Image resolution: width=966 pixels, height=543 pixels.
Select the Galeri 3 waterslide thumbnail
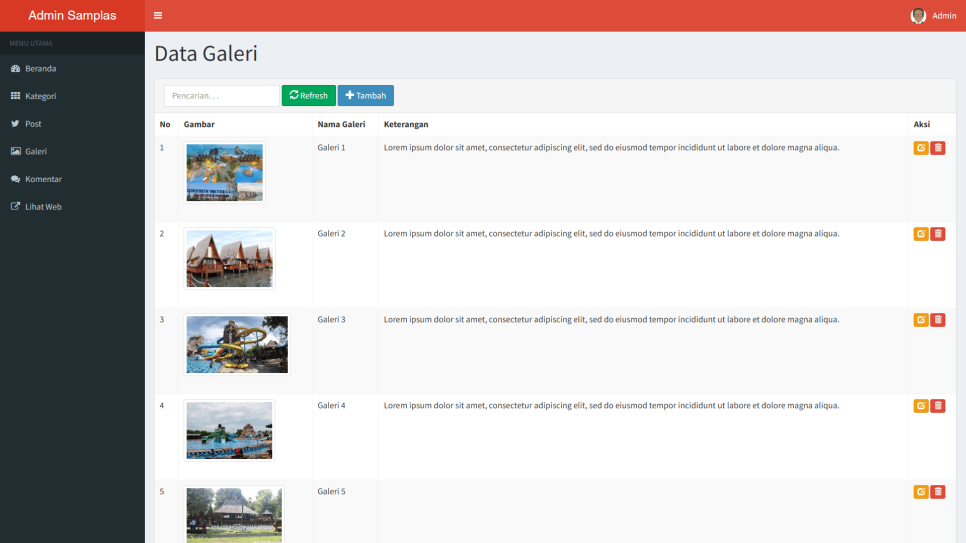[x=237, y=344]
